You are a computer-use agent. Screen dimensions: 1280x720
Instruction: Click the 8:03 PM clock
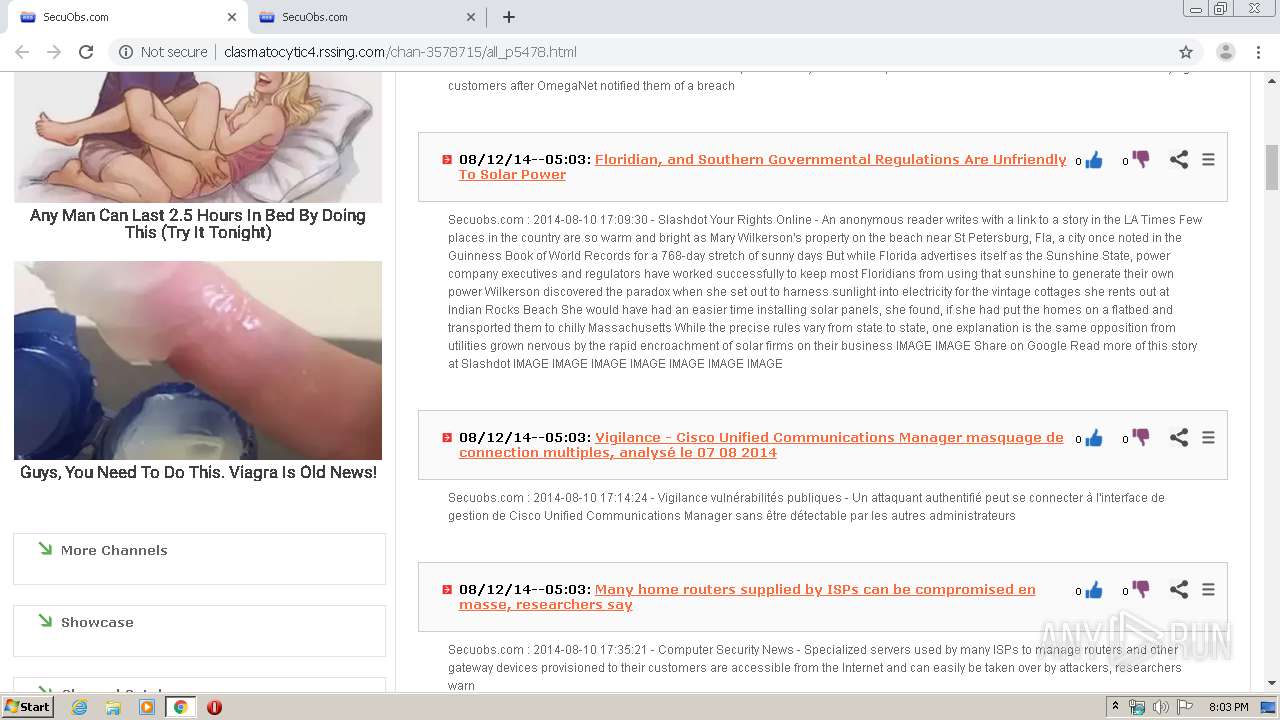coord(1229,707)
